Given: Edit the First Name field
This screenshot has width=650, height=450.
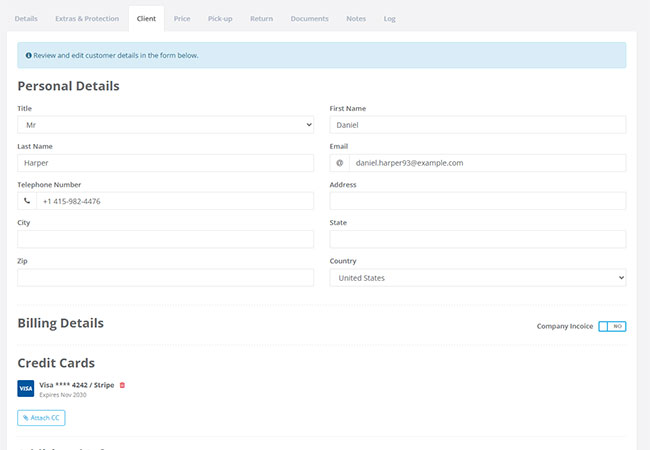Looking at the screenshot, I should pyautogui.click(x=478, y=125).
